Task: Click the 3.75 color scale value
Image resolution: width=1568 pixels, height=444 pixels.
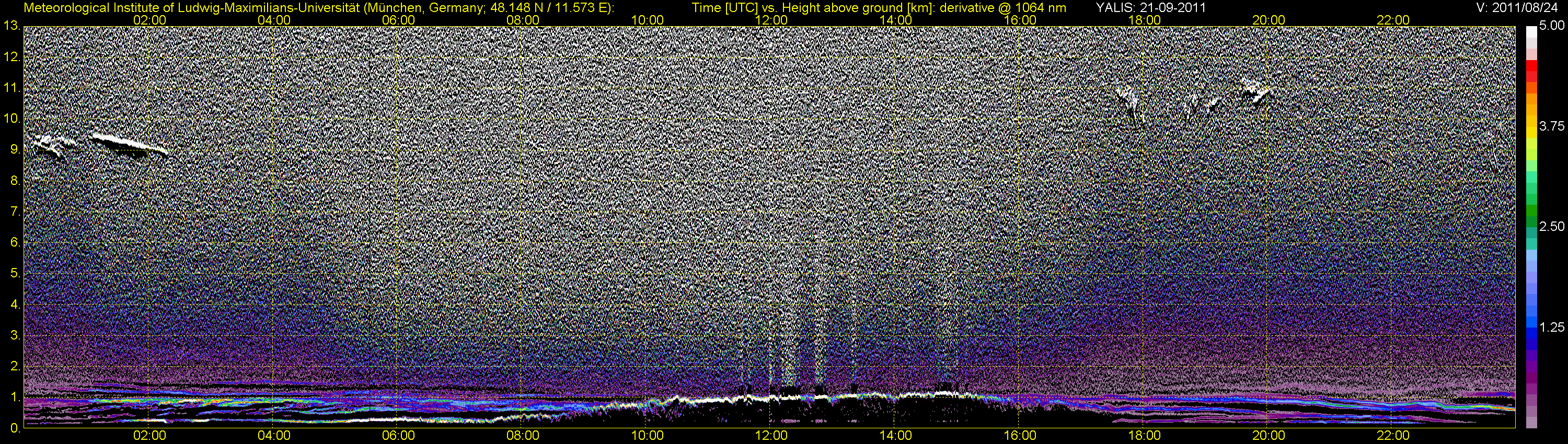Action: (x=1551, y=126)
